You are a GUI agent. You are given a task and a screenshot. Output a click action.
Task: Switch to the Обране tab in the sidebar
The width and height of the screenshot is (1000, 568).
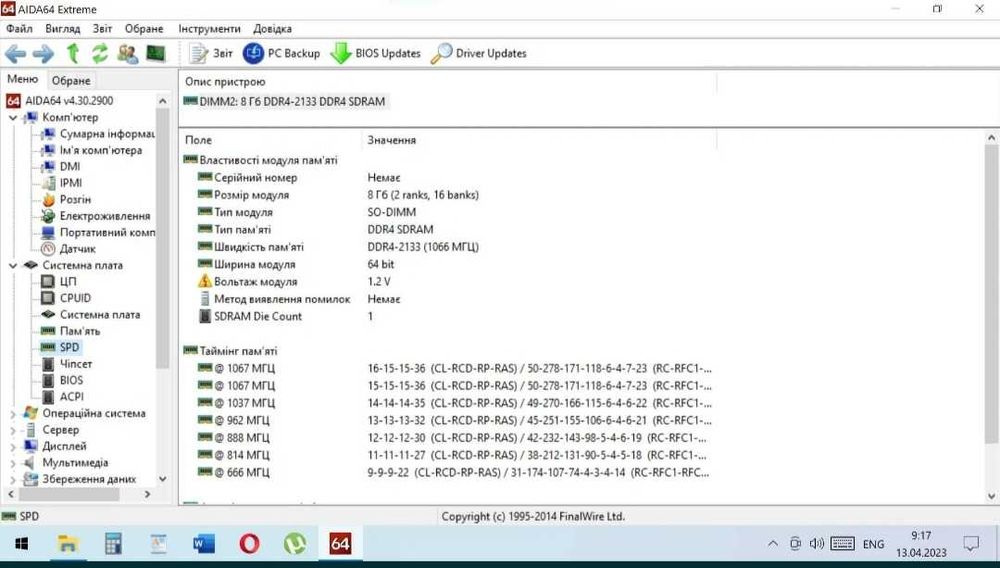pos(71,81)
